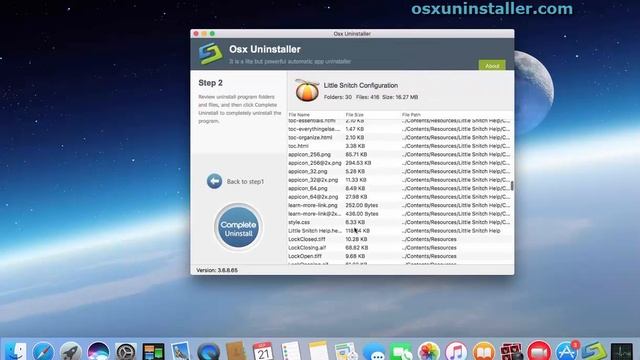Open Photo Booth in the Dock
The width and height of the screenshot is (640, 360).
click(x=511, y=351)
